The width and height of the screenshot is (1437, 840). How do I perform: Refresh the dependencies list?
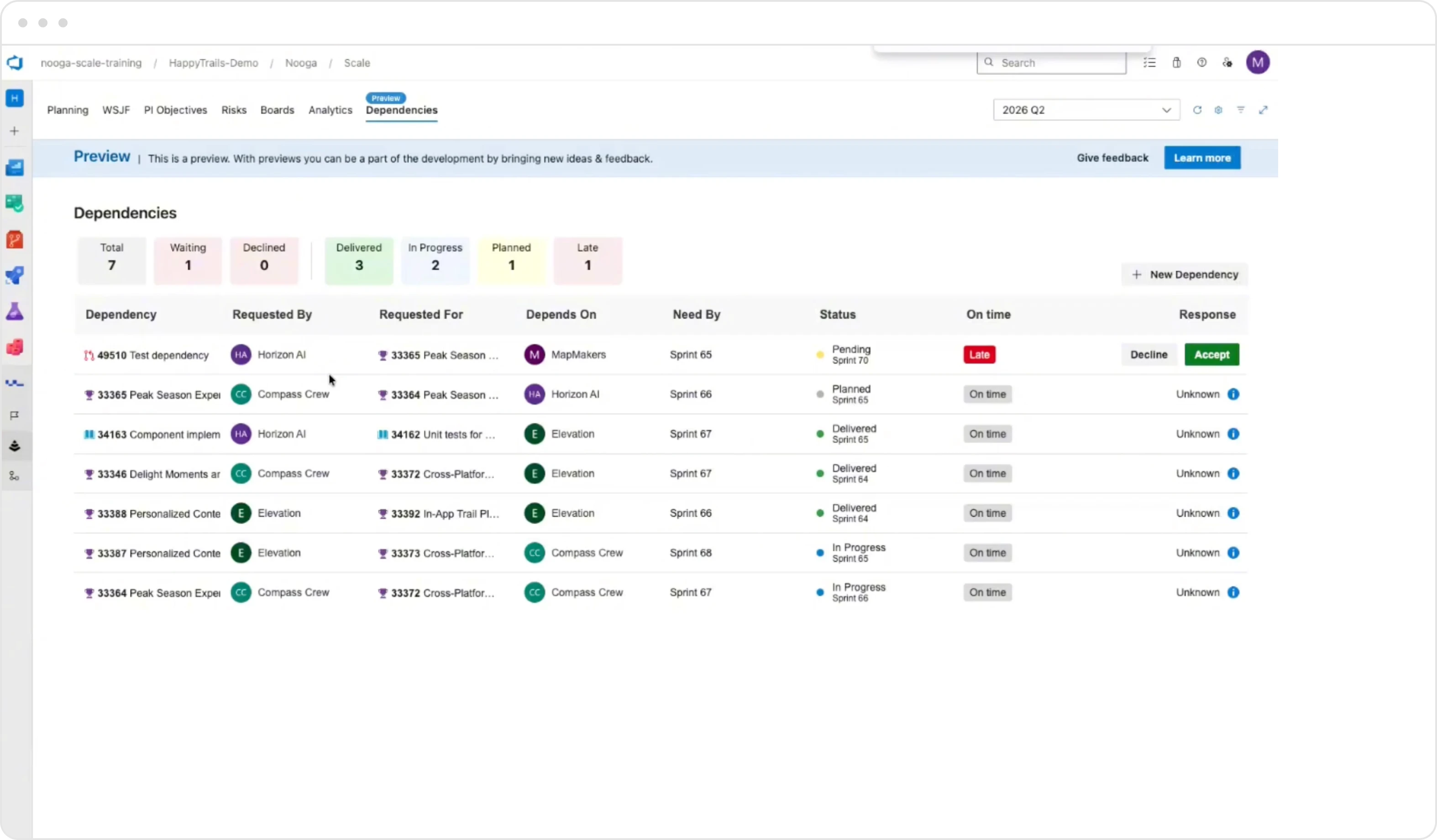pos(1197,110)
